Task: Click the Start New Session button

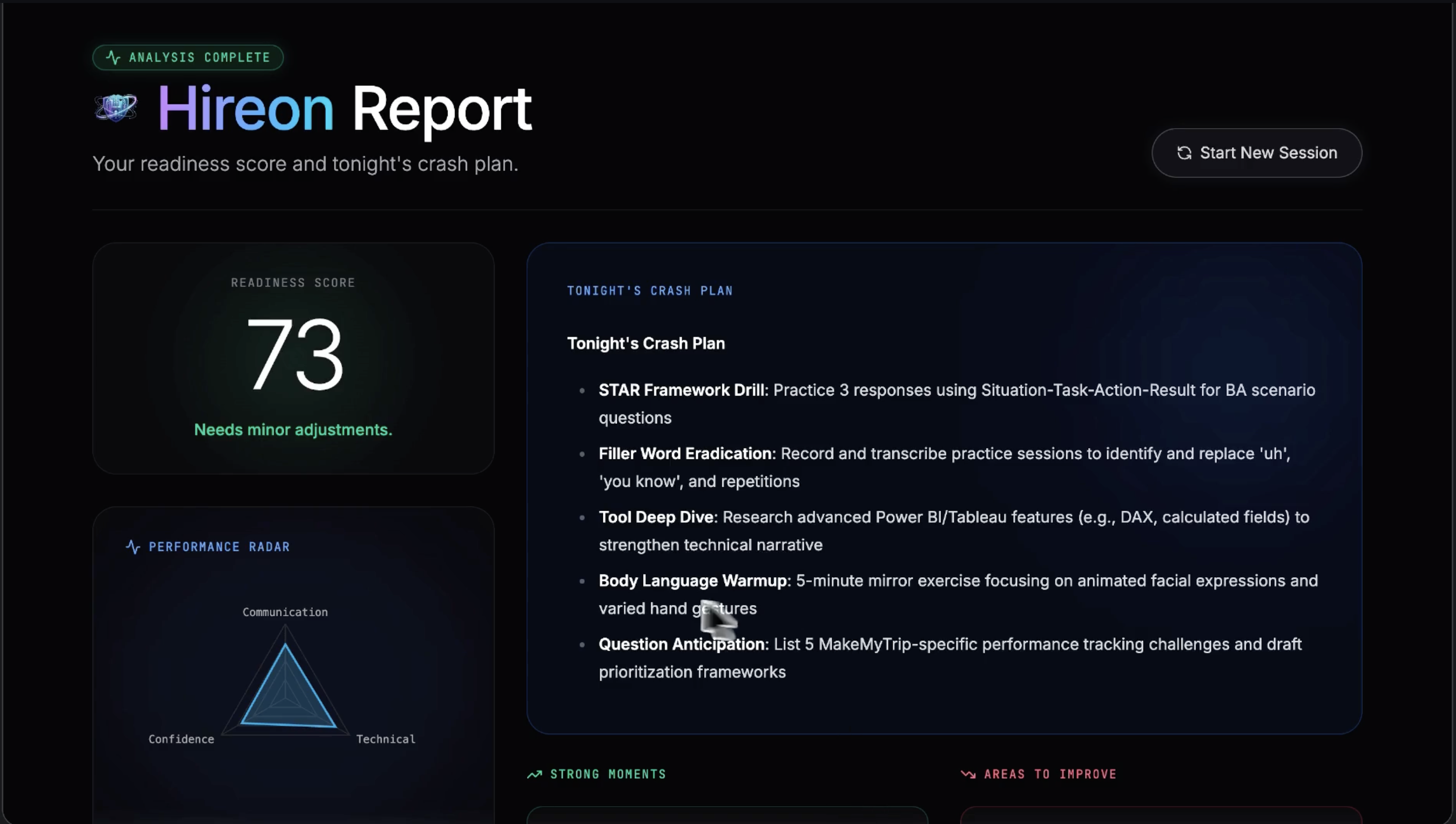Action: tap(1257, 153)
